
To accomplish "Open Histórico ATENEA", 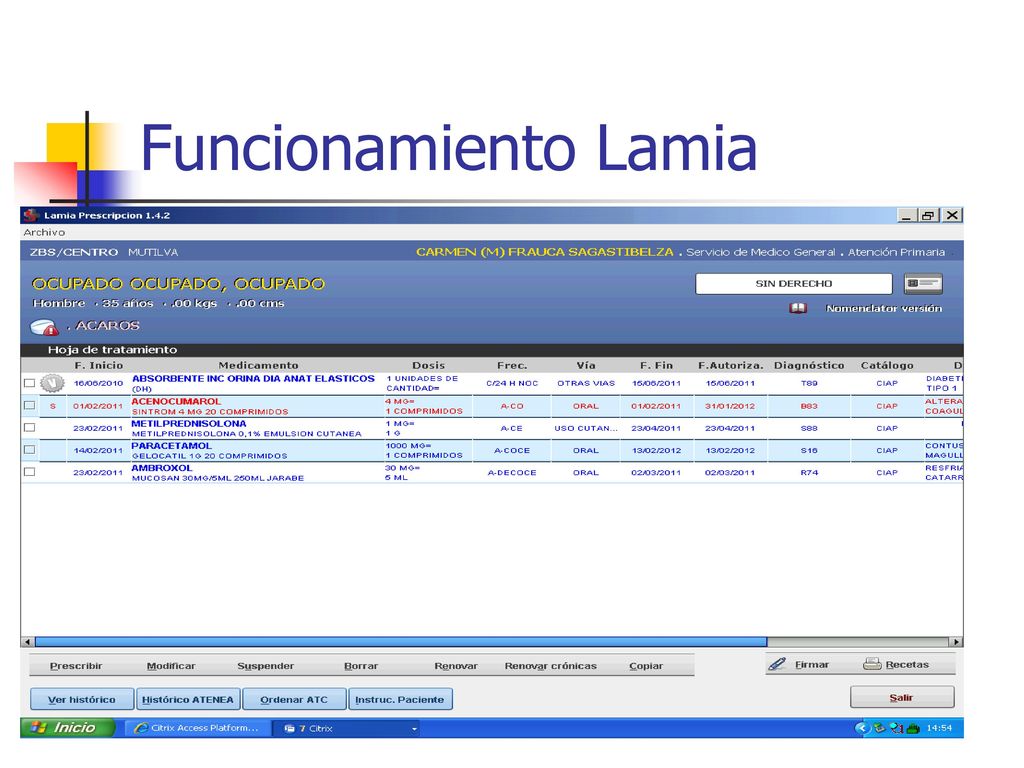I will pos(187,699).
